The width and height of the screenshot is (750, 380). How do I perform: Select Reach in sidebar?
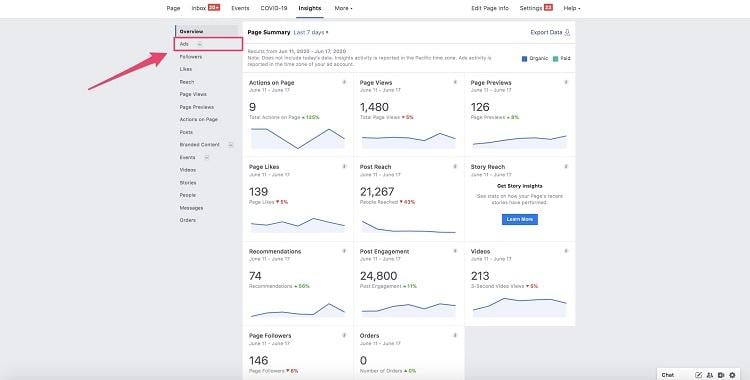(187, 82)
